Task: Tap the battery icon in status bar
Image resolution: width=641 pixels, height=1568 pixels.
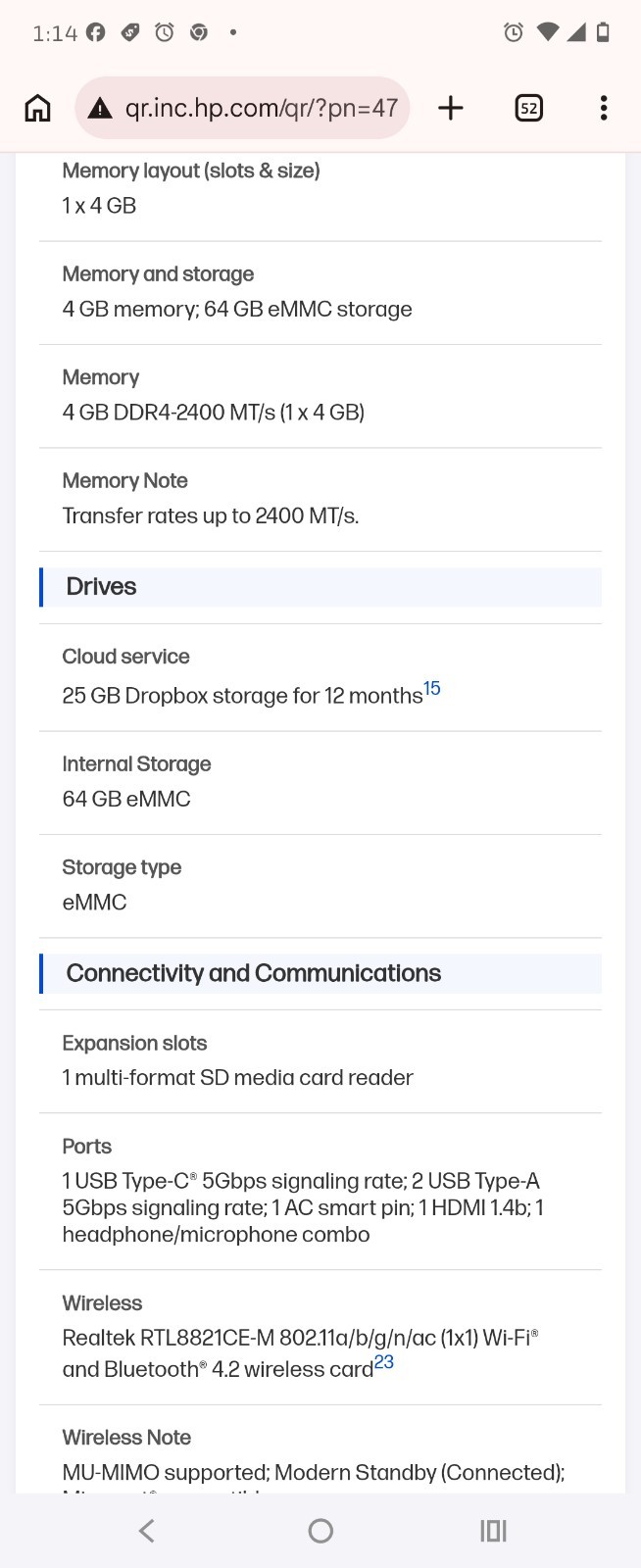Action: coord(604,32)
